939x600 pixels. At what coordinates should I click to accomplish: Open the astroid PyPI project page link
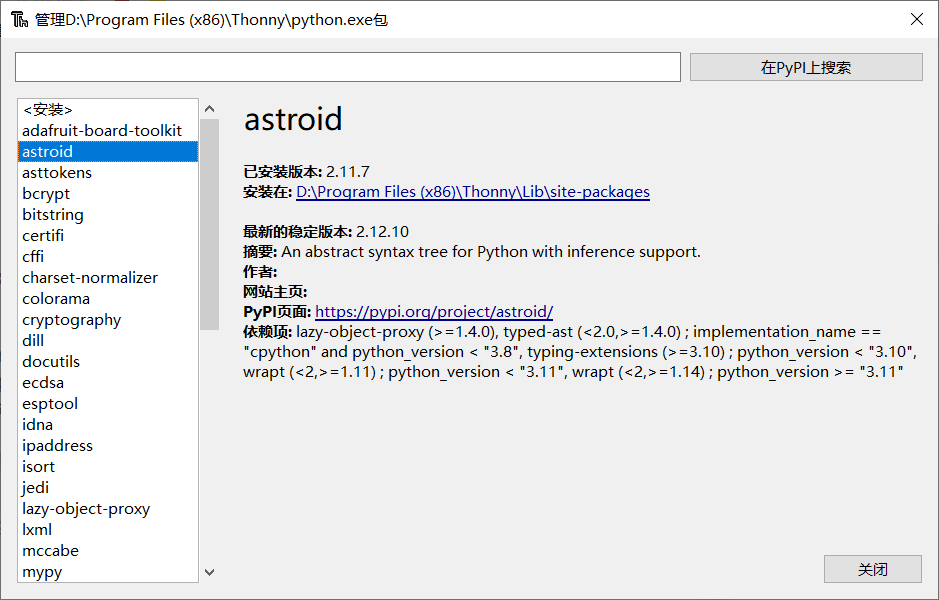tap(434, 311)
